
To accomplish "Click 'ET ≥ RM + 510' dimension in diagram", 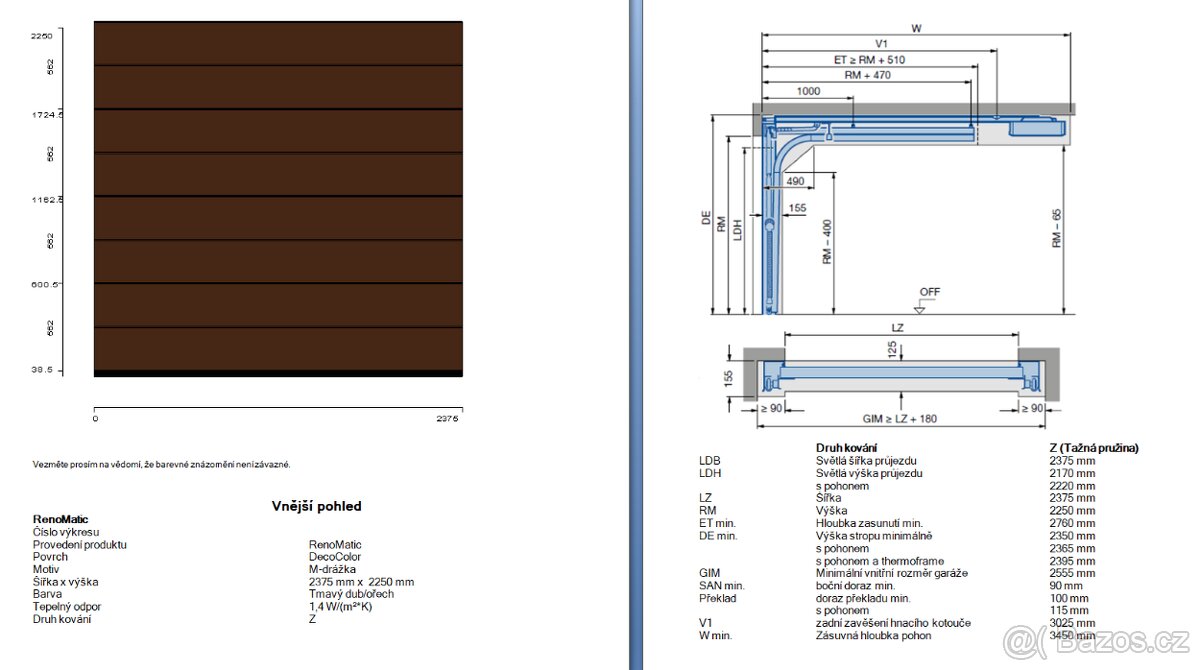I will [869, 60].
